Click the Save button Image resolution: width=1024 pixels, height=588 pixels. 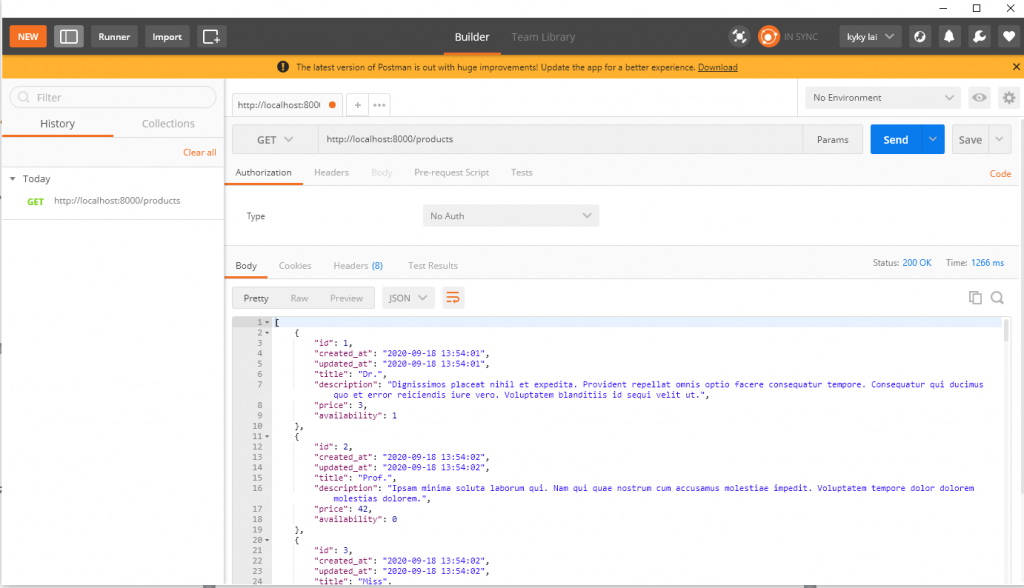click(x=970, y=139)
